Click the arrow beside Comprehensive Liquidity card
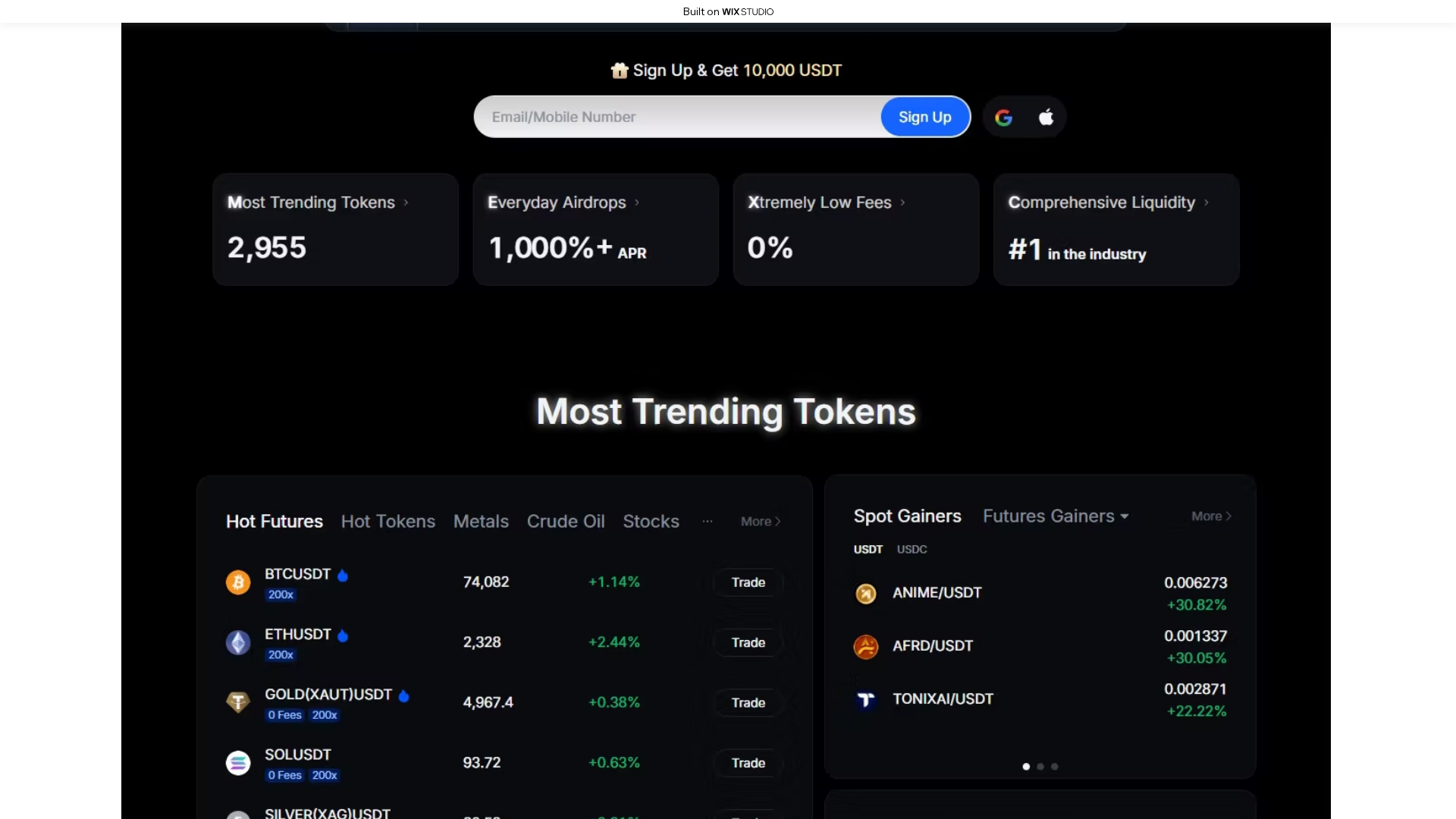 pyautogui.click(x=1207, y=202)
